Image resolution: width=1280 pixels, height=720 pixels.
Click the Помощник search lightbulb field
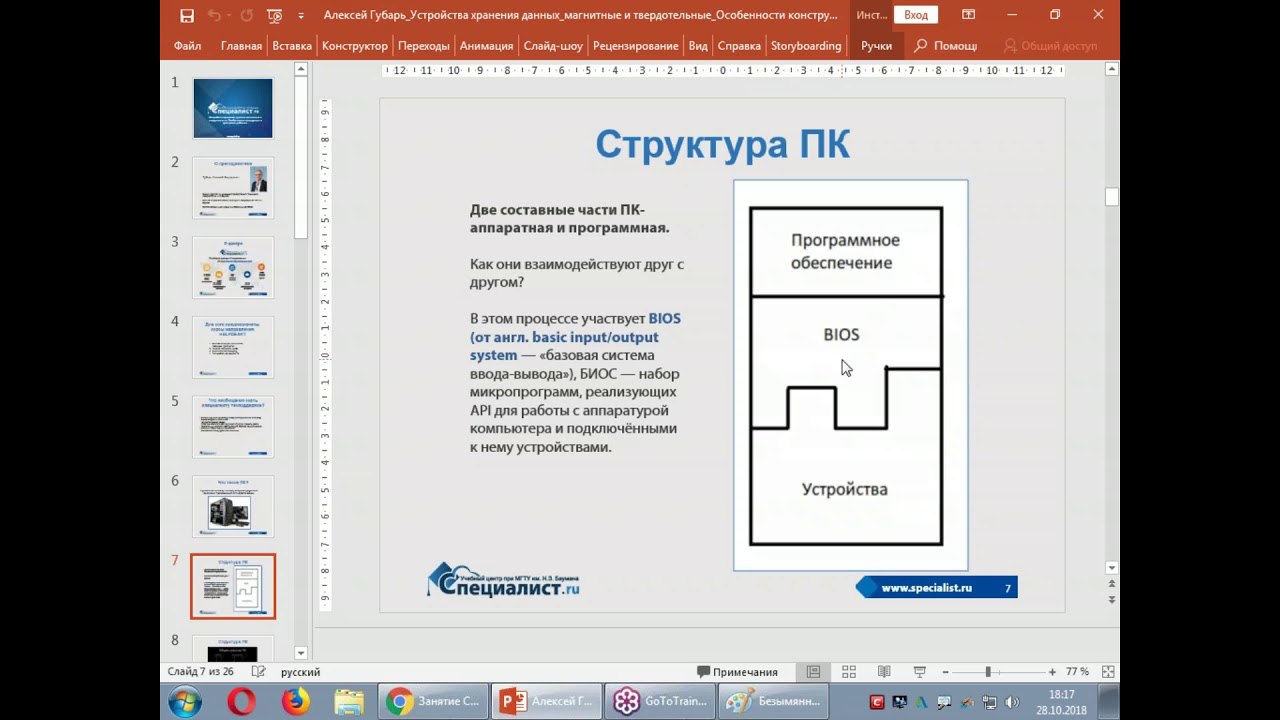946,46
